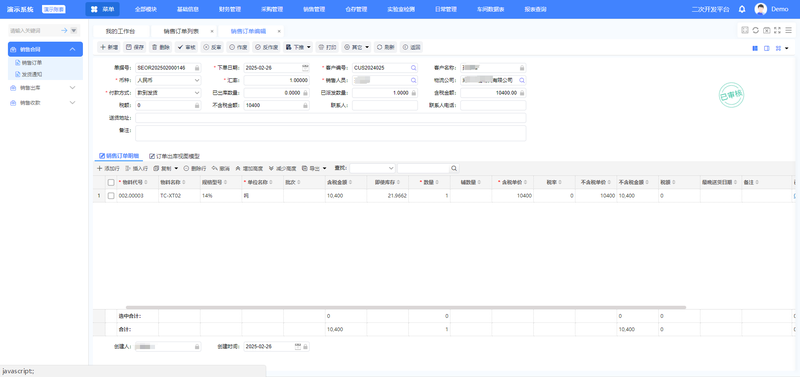Click the search icon in the detail 查找 box

click(454, 168)
